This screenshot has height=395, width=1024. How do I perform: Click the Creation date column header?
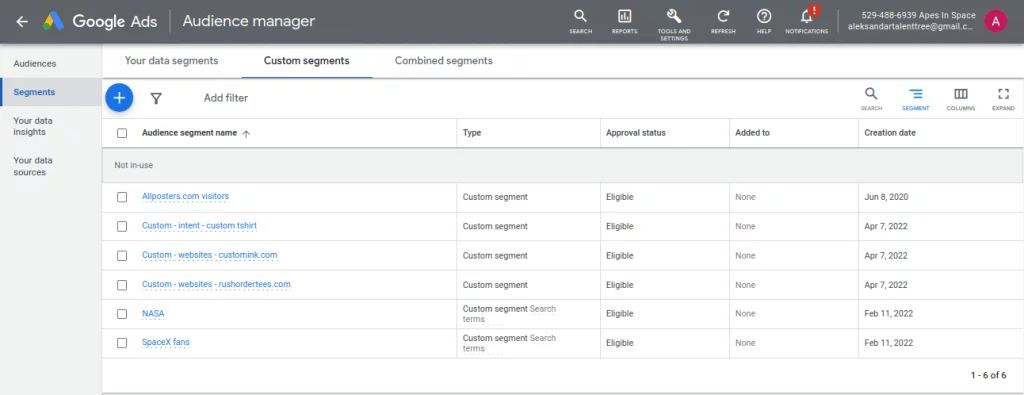890,133
